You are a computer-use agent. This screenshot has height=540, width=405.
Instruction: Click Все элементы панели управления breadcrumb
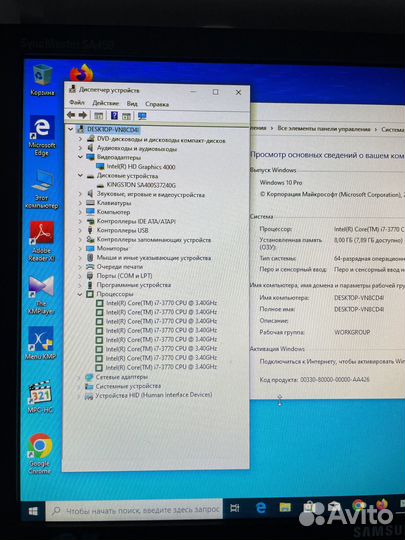coord(324,129)
